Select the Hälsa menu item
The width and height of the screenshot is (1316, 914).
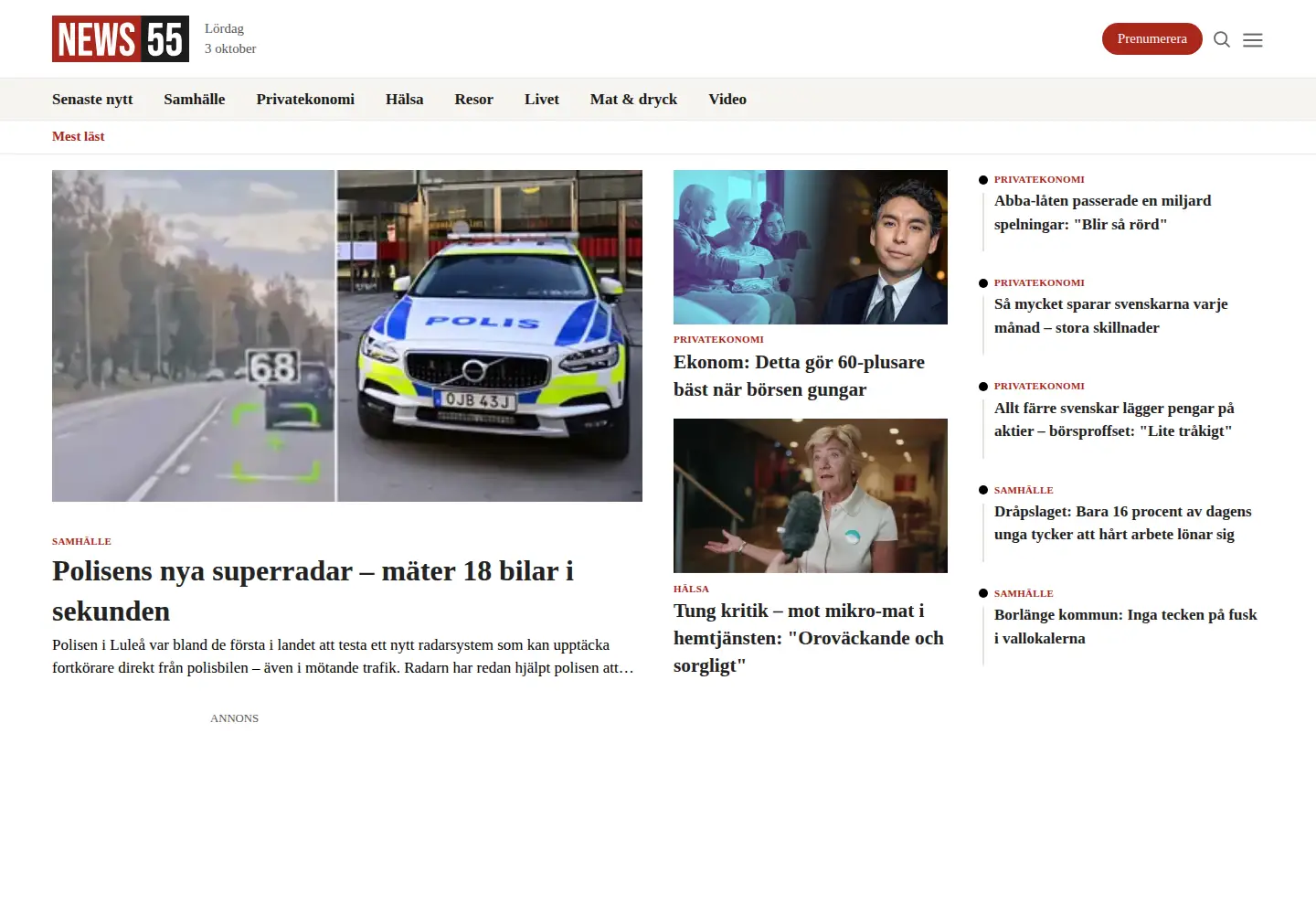[x=405, y=99]
